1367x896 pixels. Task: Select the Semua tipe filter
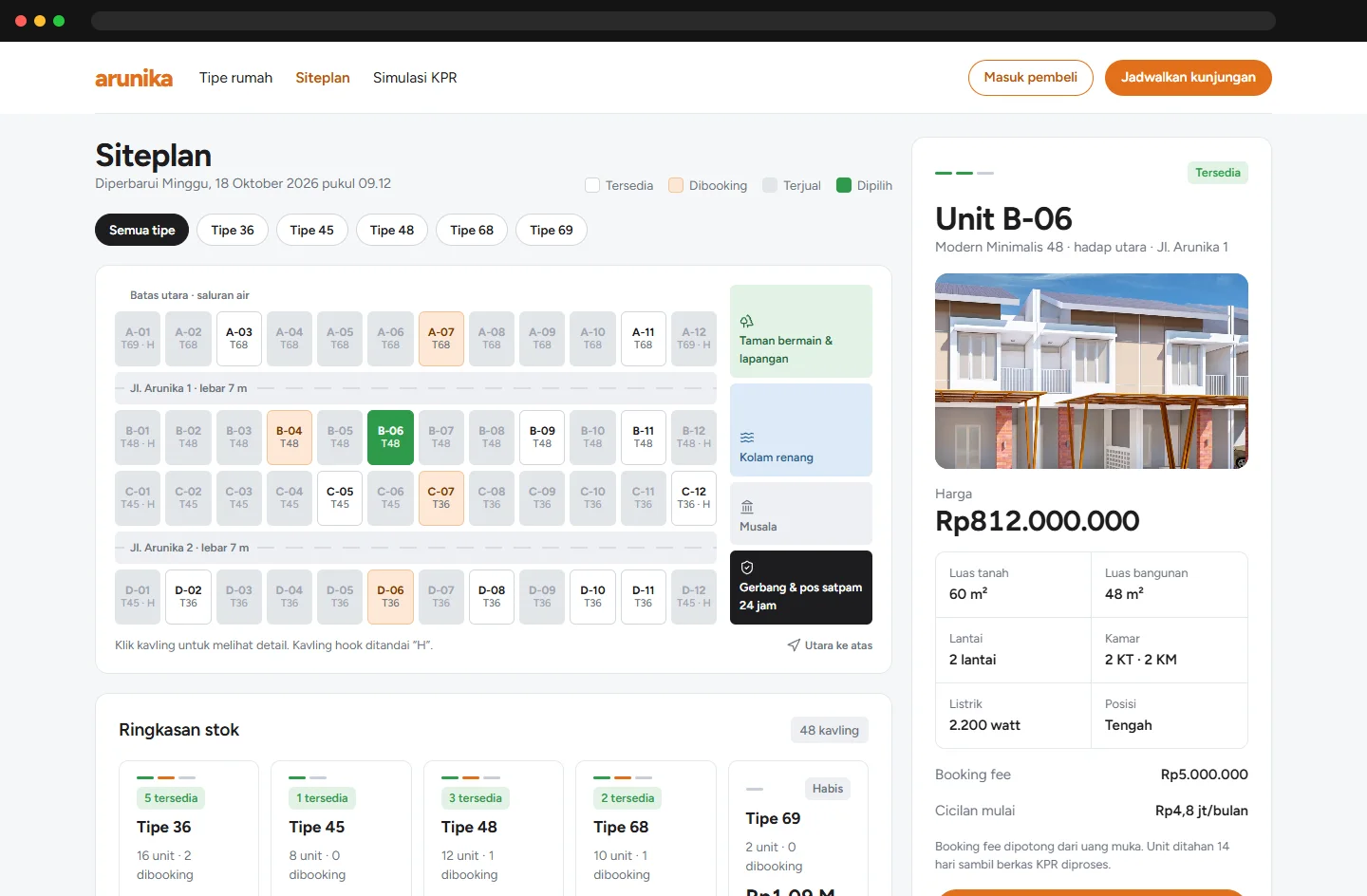tap(142, 230)
